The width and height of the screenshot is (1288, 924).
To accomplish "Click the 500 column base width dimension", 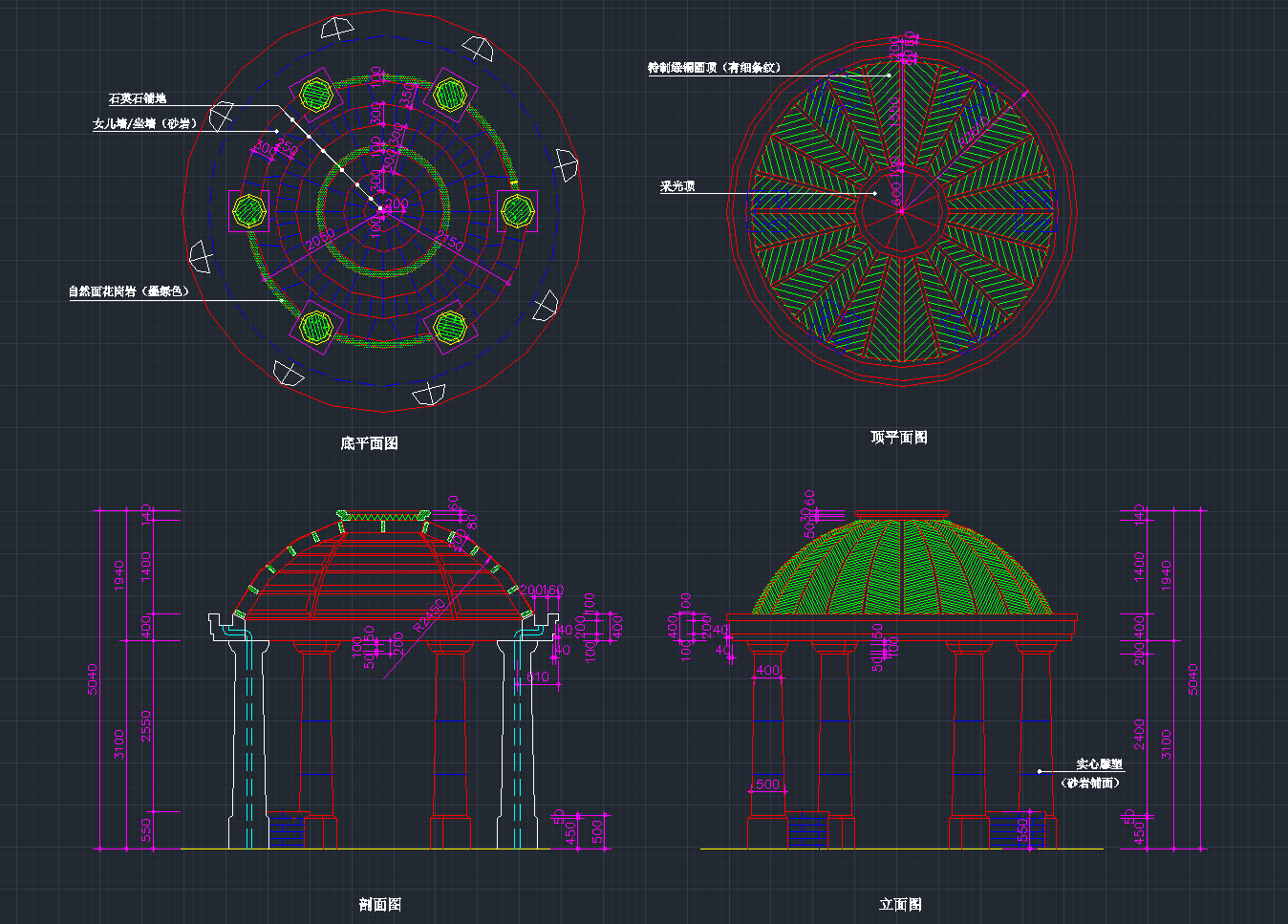I will pos(767,784).
